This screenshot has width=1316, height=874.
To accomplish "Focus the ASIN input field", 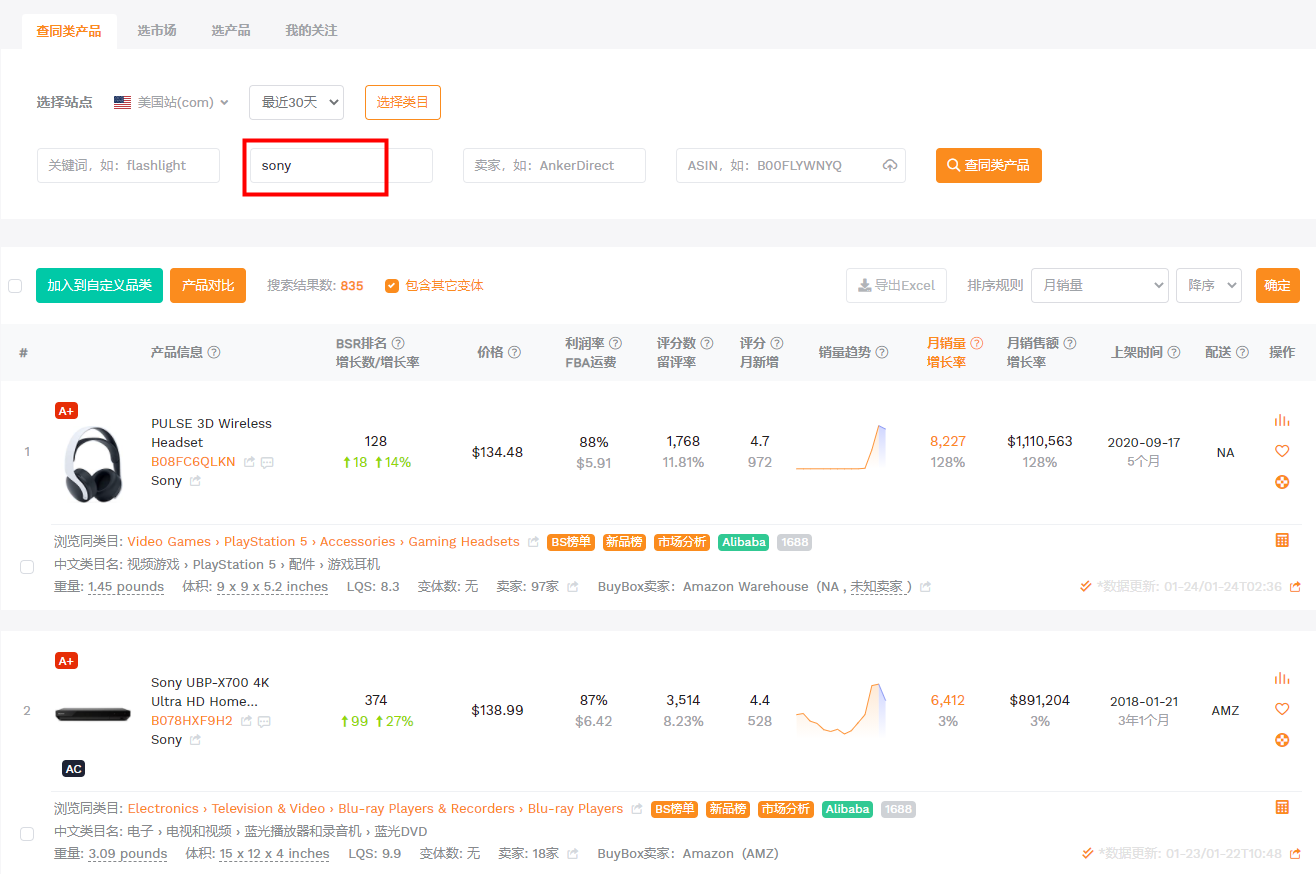I will tap(790, 165).
